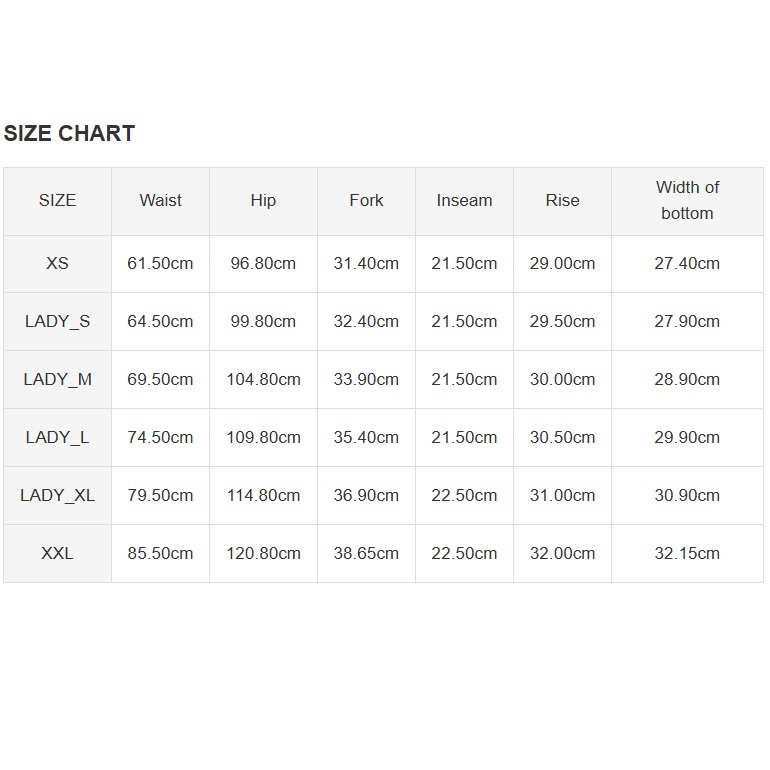Select the LADY_M row label
The height and width of the screenshot is (770, 770).
pos(57,379)
